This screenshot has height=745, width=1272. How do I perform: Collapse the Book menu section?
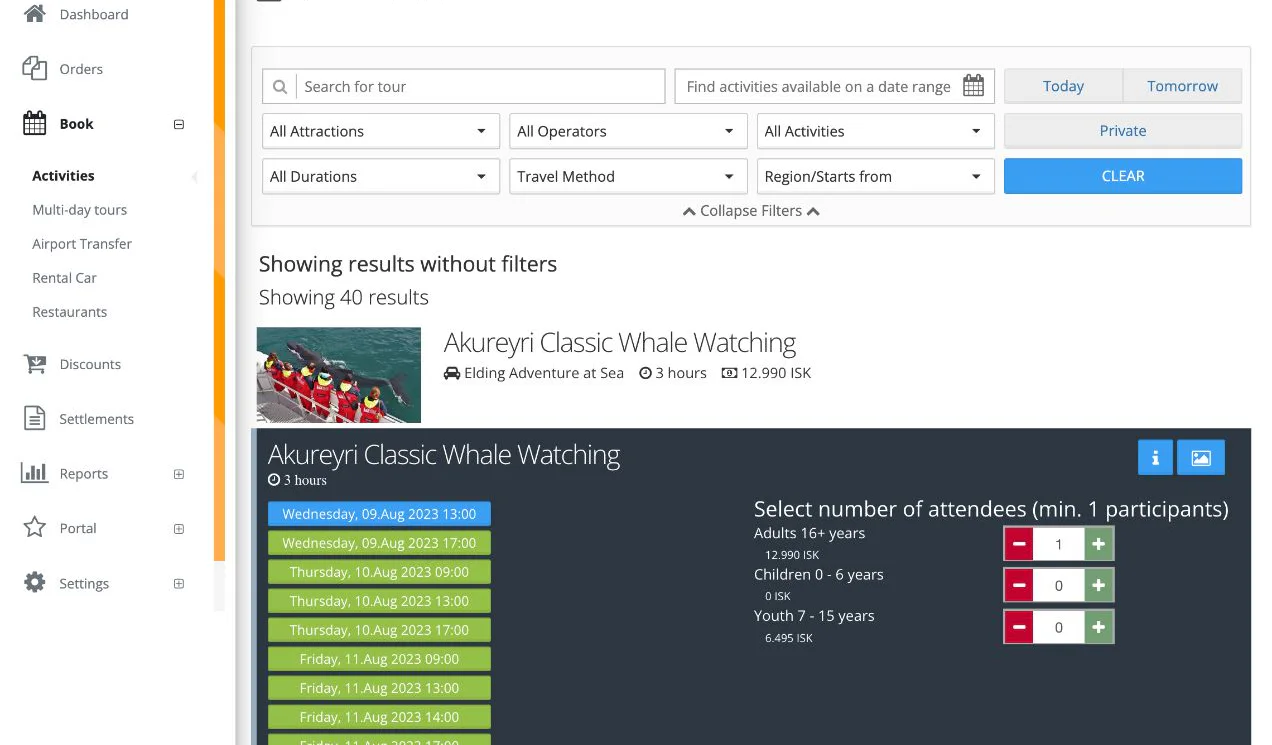[179, 124]
